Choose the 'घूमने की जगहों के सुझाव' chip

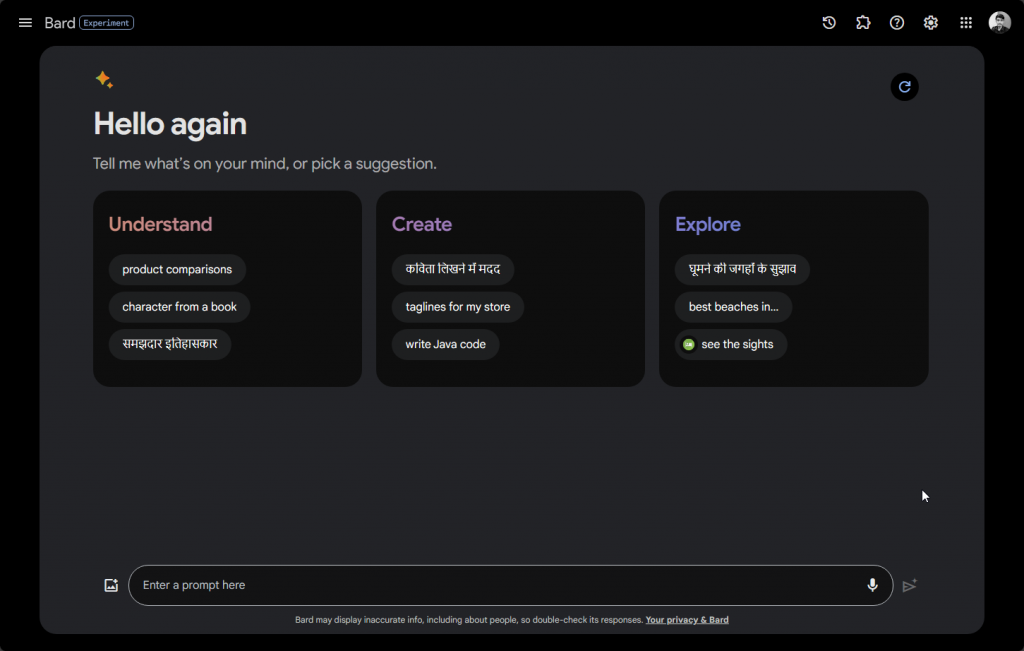[x=742, y=270]
